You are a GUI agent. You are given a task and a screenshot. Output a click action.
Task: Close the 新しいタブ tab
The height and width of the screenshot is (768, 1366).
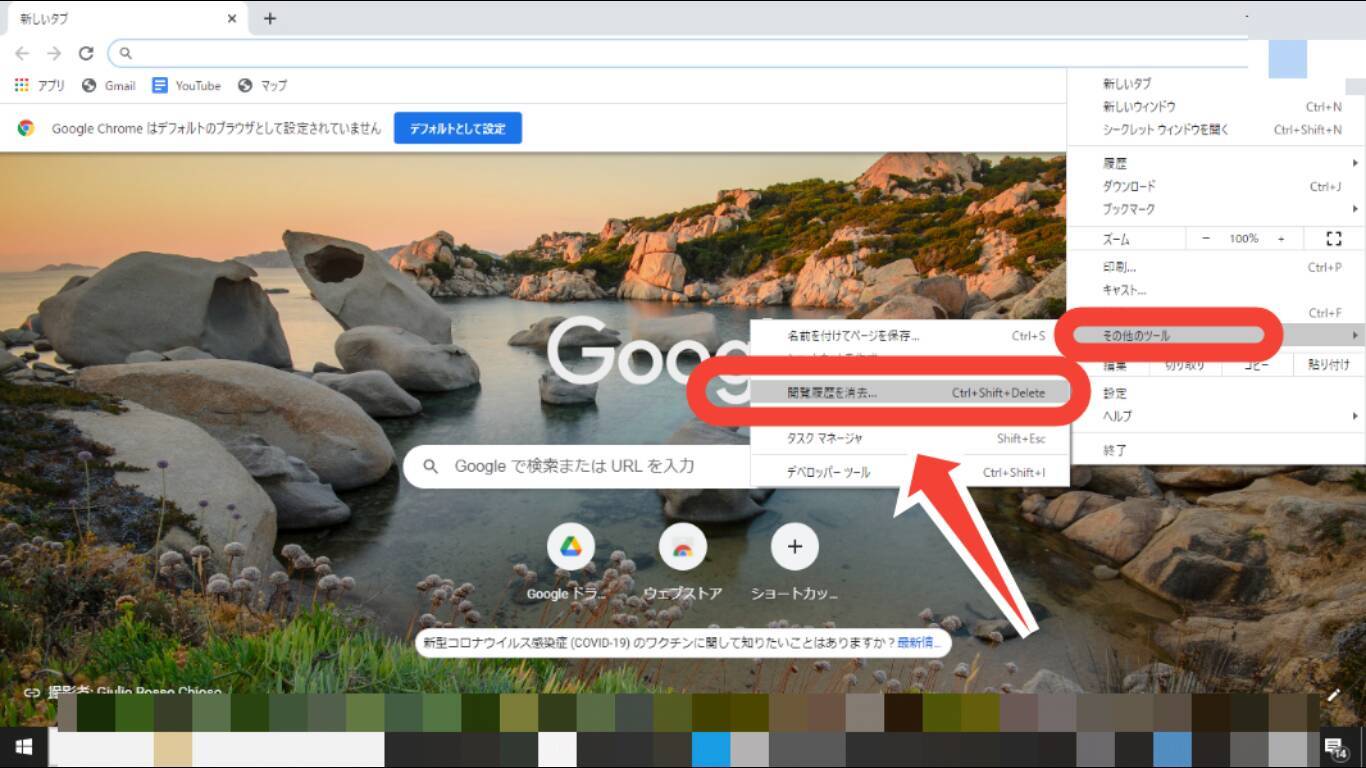[x=232, y=19]
